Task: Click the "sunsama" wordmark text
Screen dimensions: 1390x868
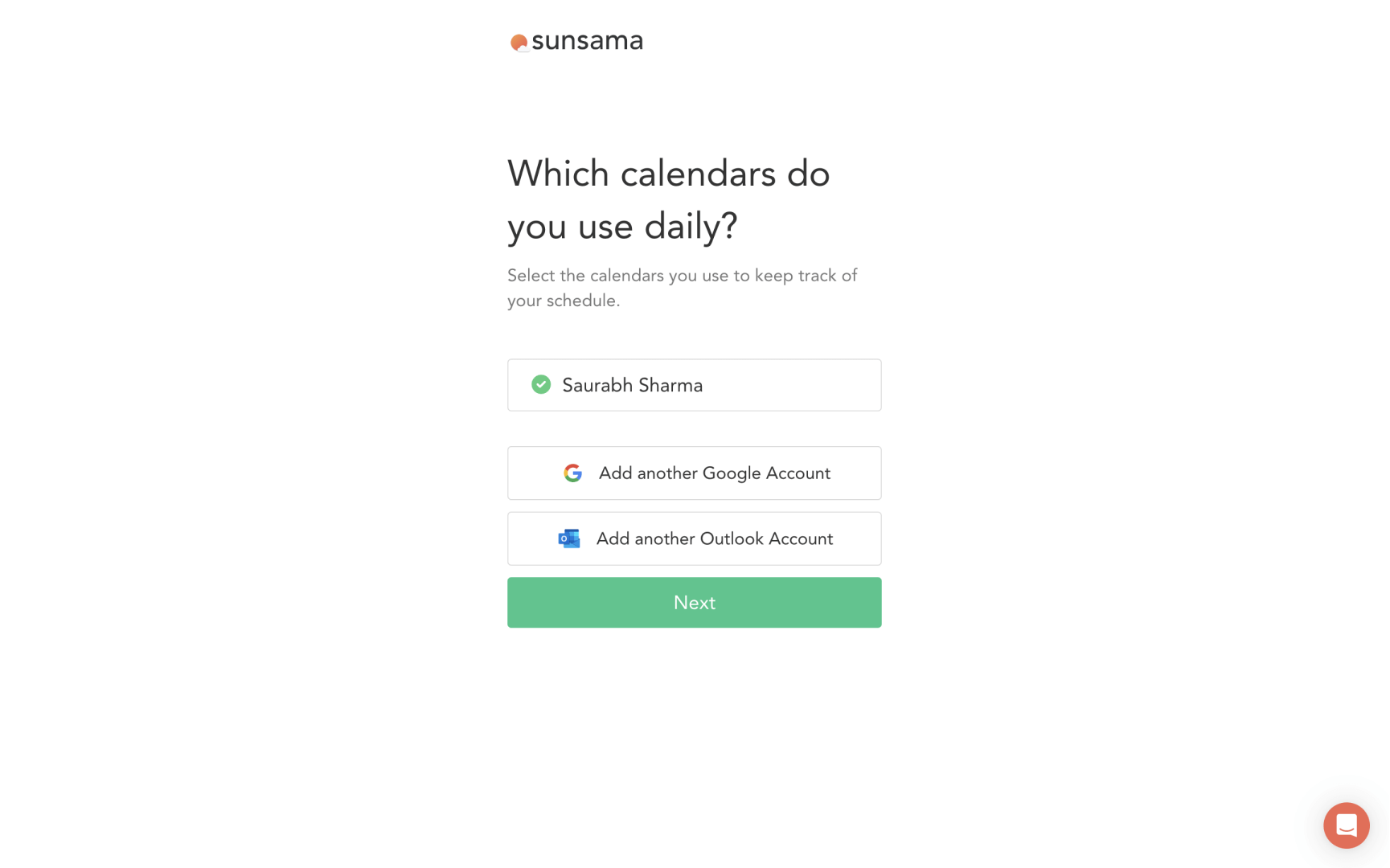Action: pyautogui.click(x=587, y=41)
